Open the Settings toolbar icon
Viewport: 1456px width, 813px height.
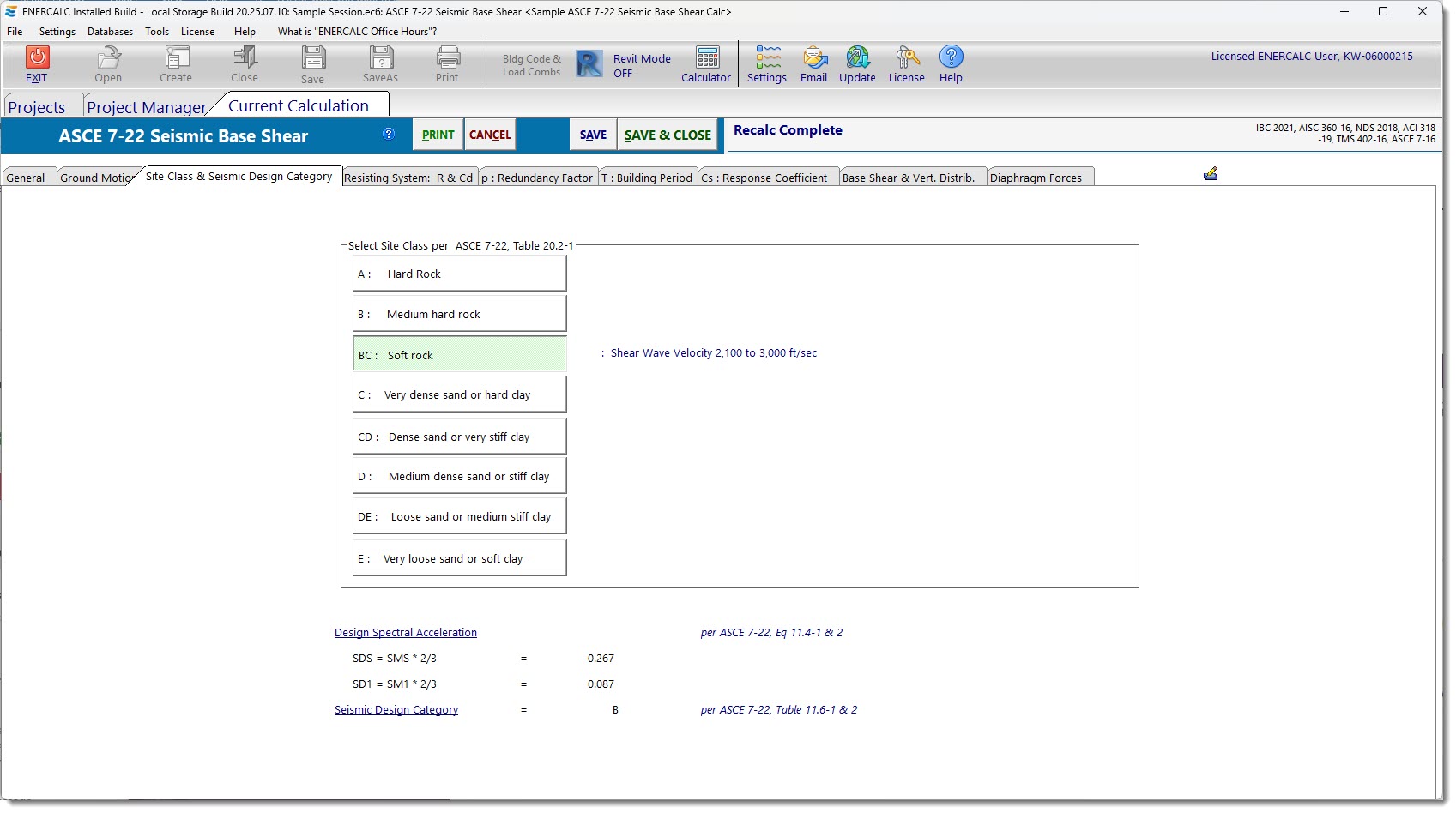[x=767, y=58]
